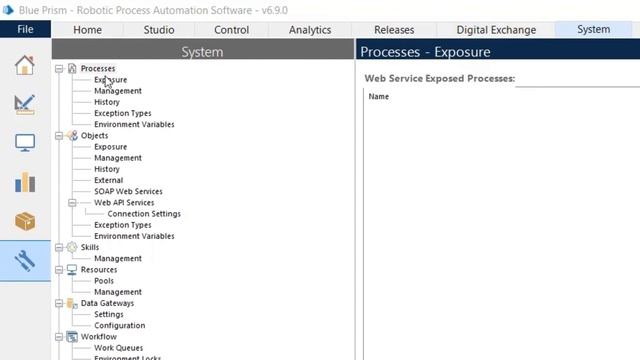Switch to the Home tab

coord(87,30)
